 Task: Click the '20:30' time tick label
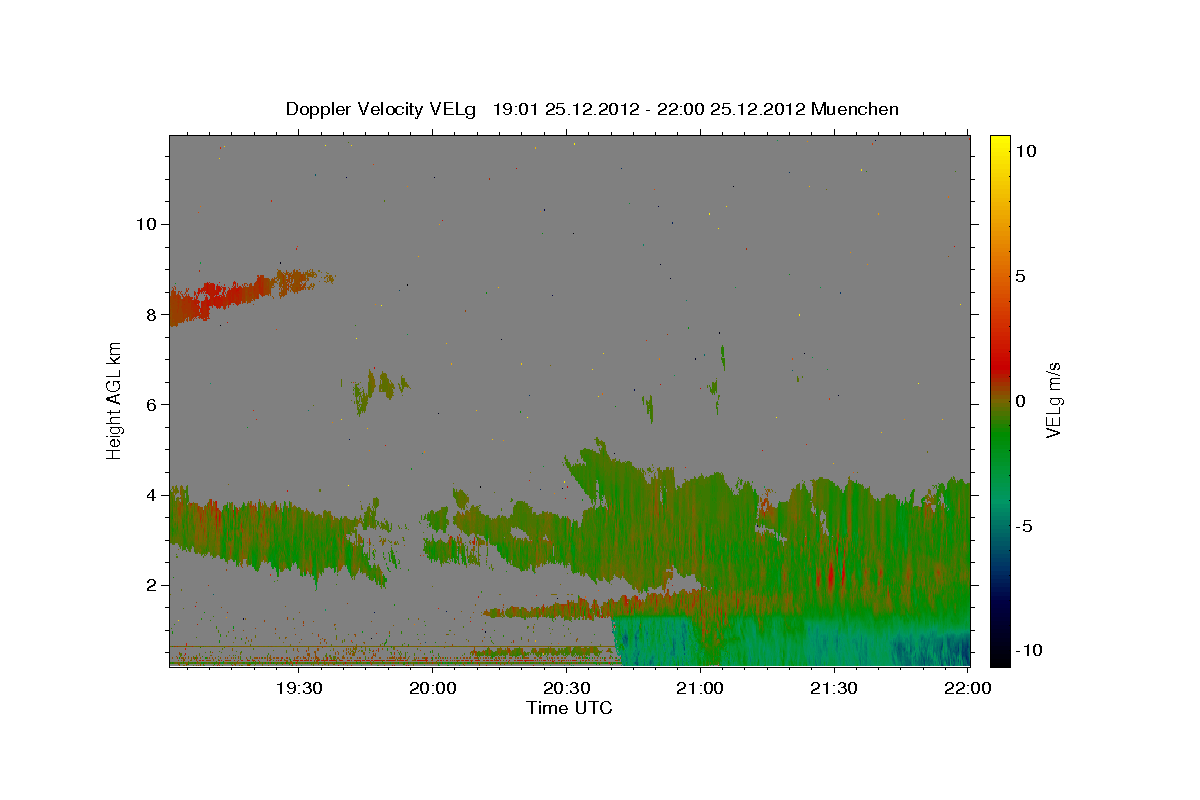566,688
